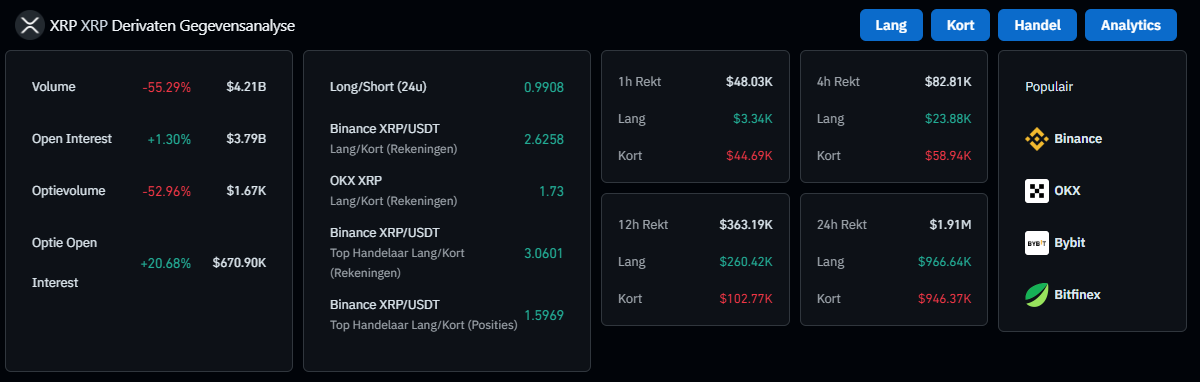Click the 1h Rekt value $48.03K
Screen dimensions: 1200x382
[x=749, y=82]
